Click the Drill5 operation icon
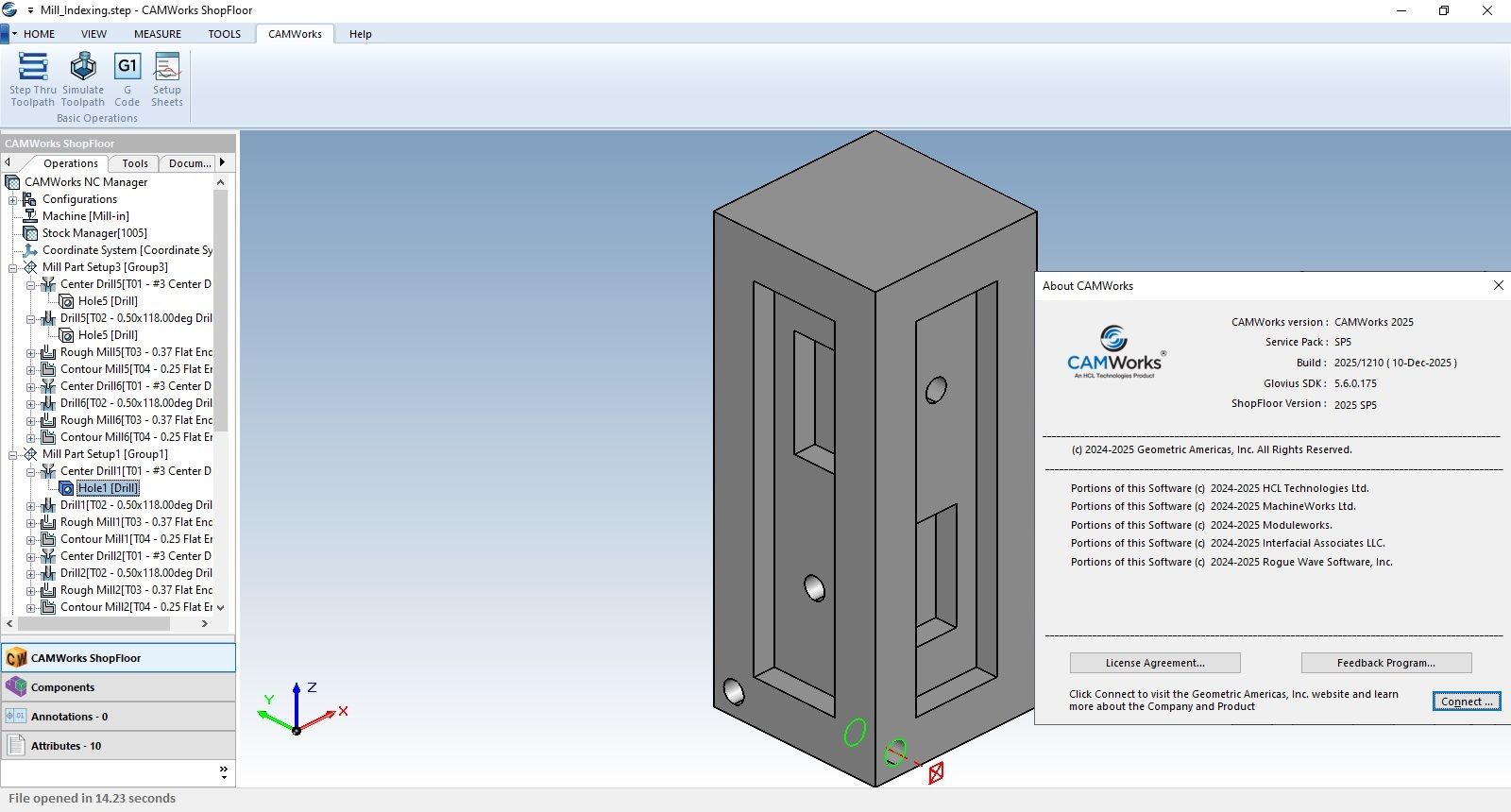The image size is (1511, 812). pyautogui.click(x=48, y=318)
